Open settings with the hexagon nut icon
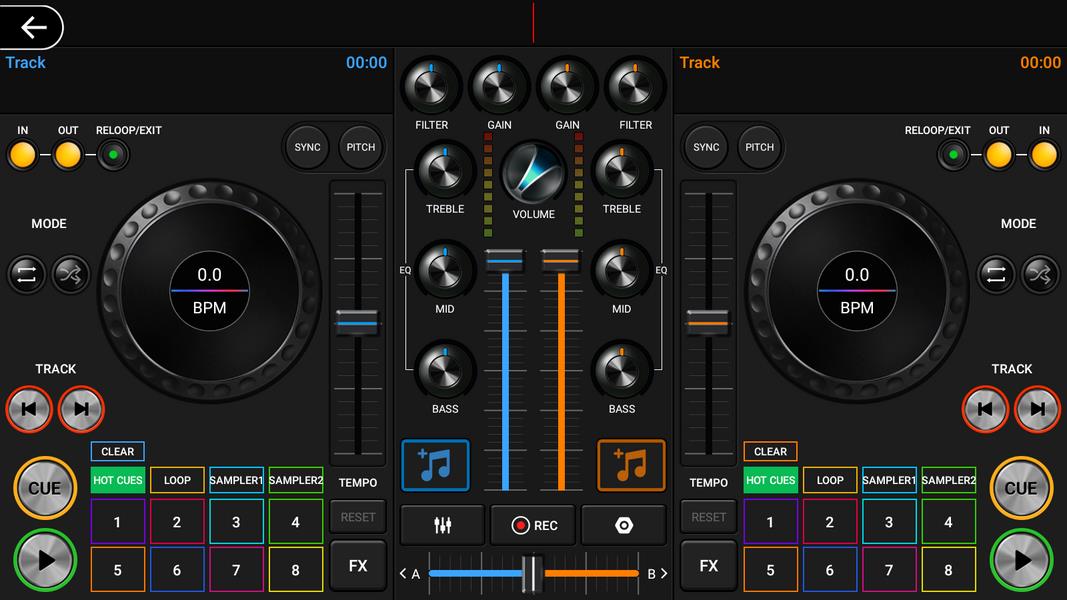This screenshot has height=600, width=1067. (x=623, y=525)
